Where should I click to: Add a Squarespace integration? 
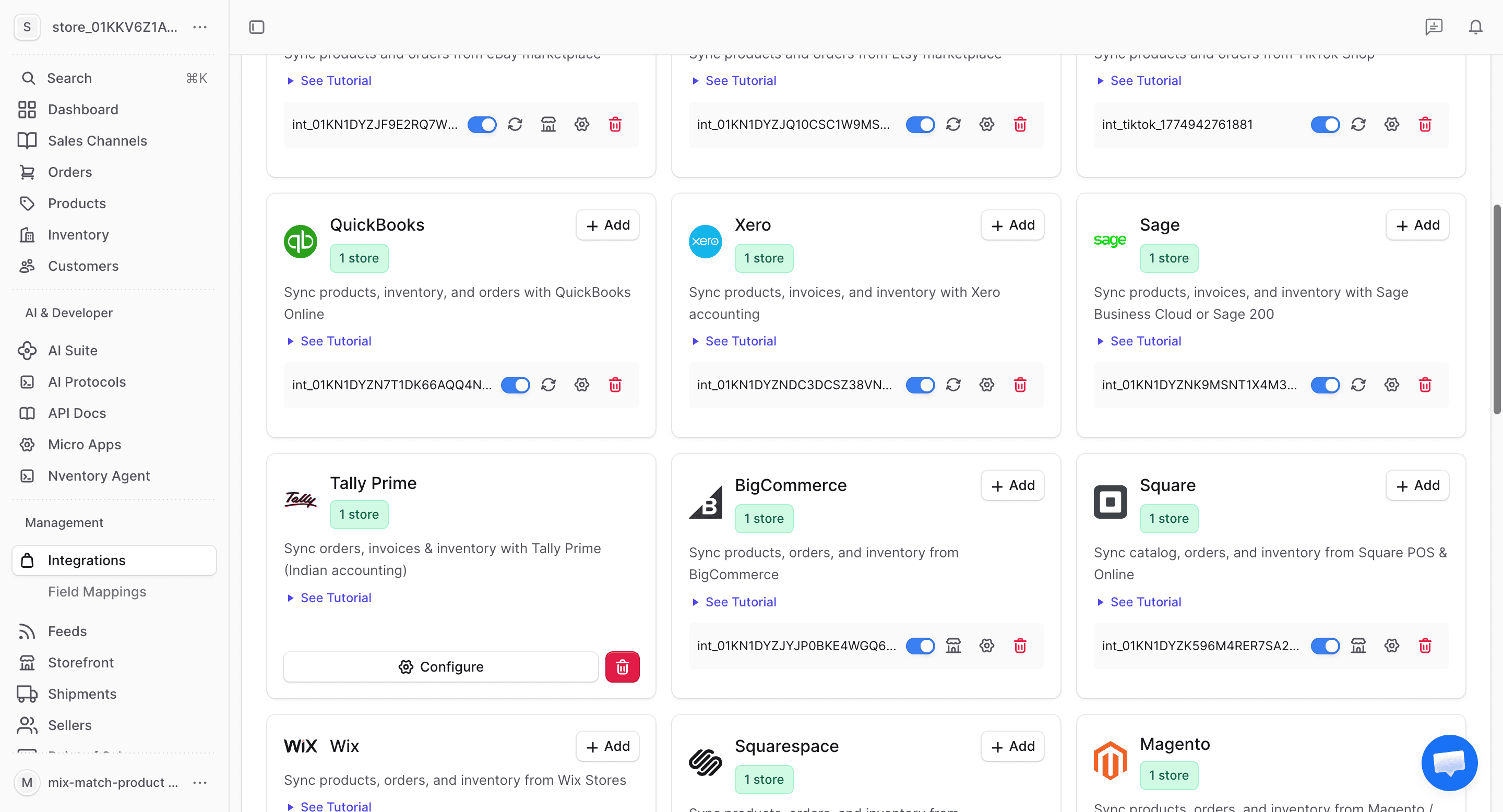coord(1012,746)
